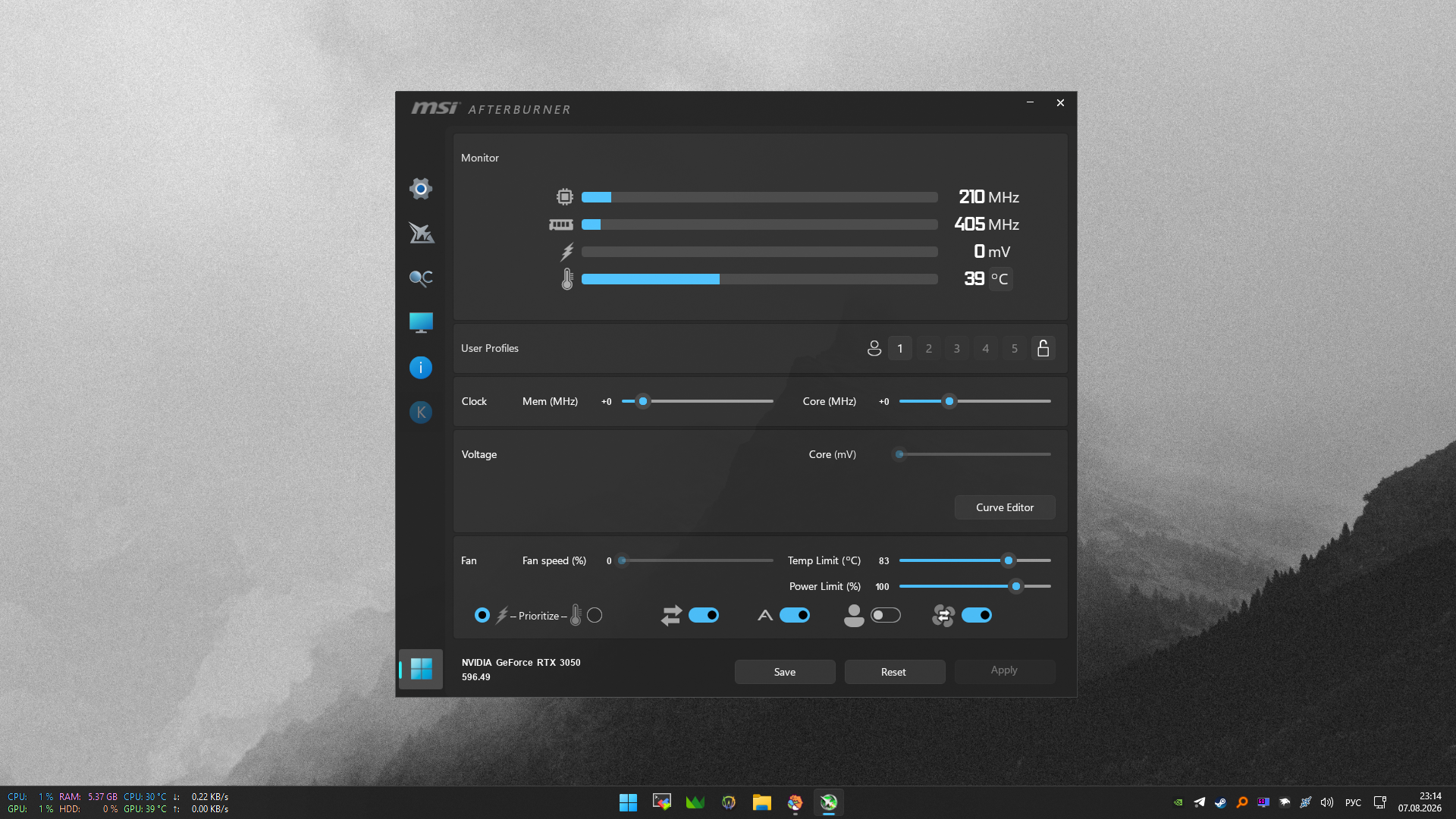Click the user-defined fan person icon

click(x=854, y=615)
